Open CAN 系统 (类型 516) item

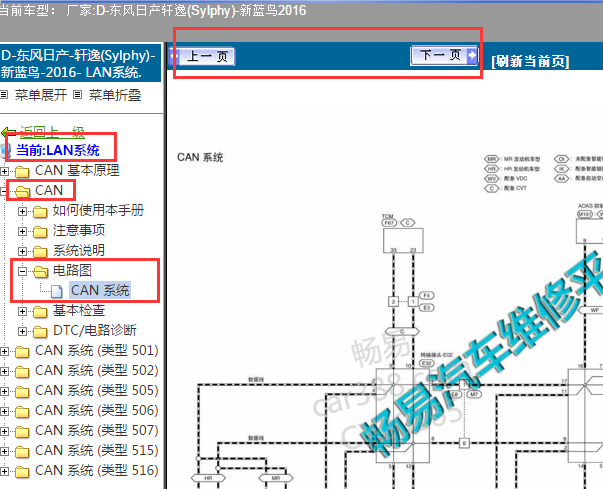(97, 470)
